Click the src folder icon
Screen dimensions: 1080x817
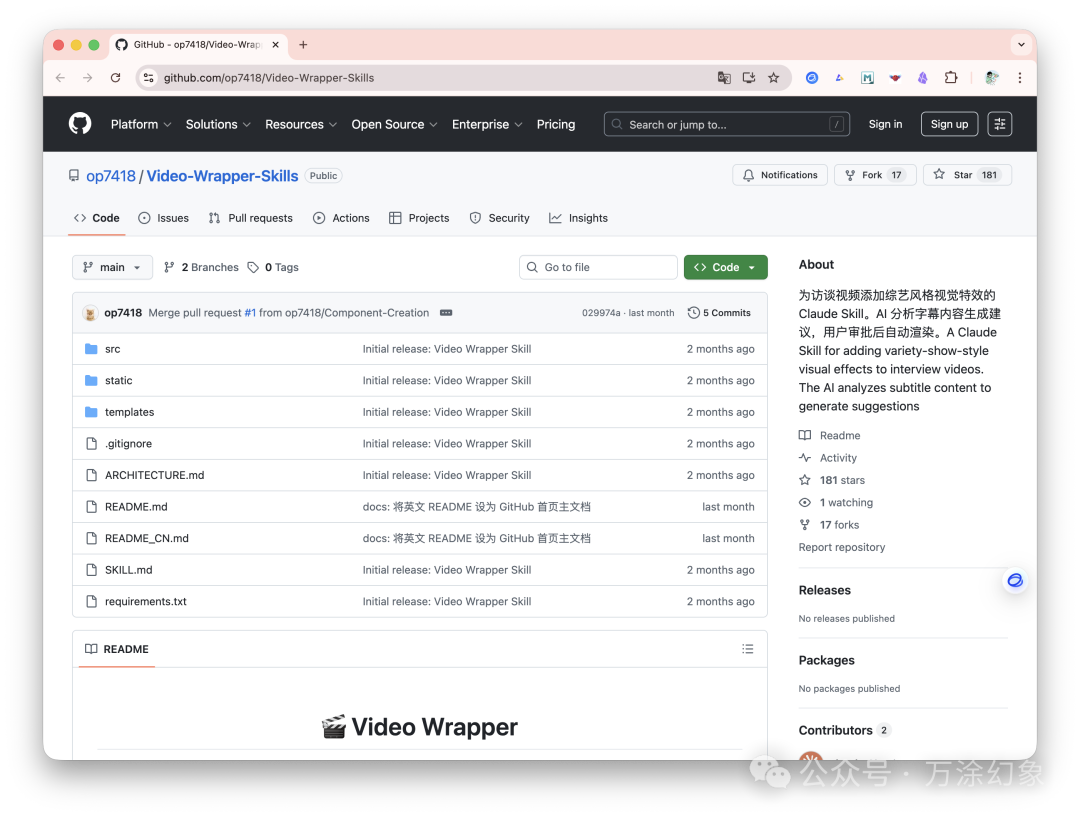(x=91, y=349)
